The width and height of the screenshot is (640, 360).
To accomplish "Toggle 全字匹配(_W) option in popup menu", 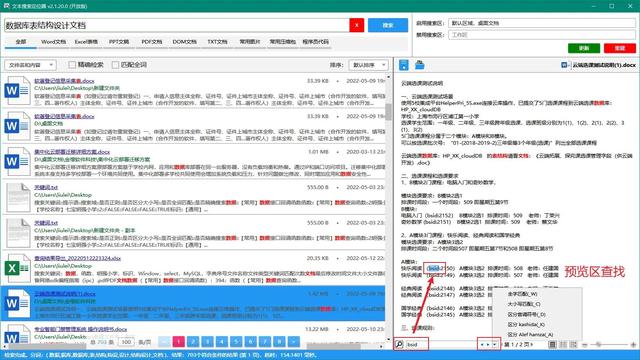I will pyautogui.click(x=522, y=294).
